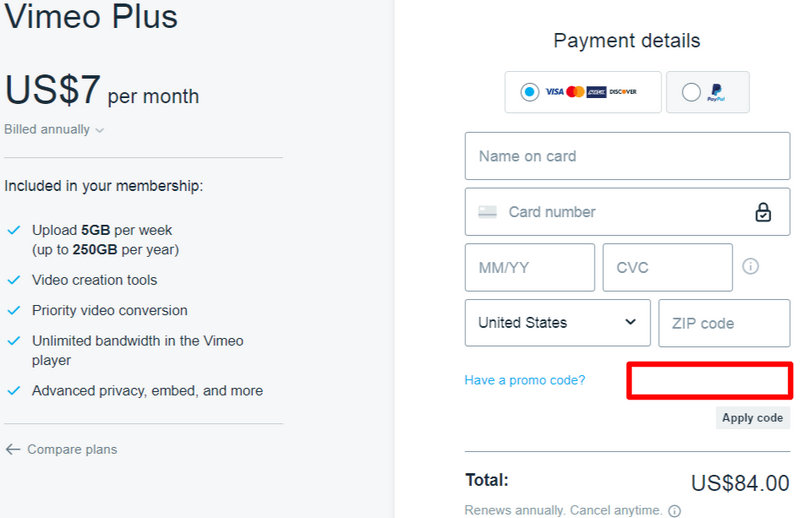Select the credit card payment radio button

[x=529, y=92]
